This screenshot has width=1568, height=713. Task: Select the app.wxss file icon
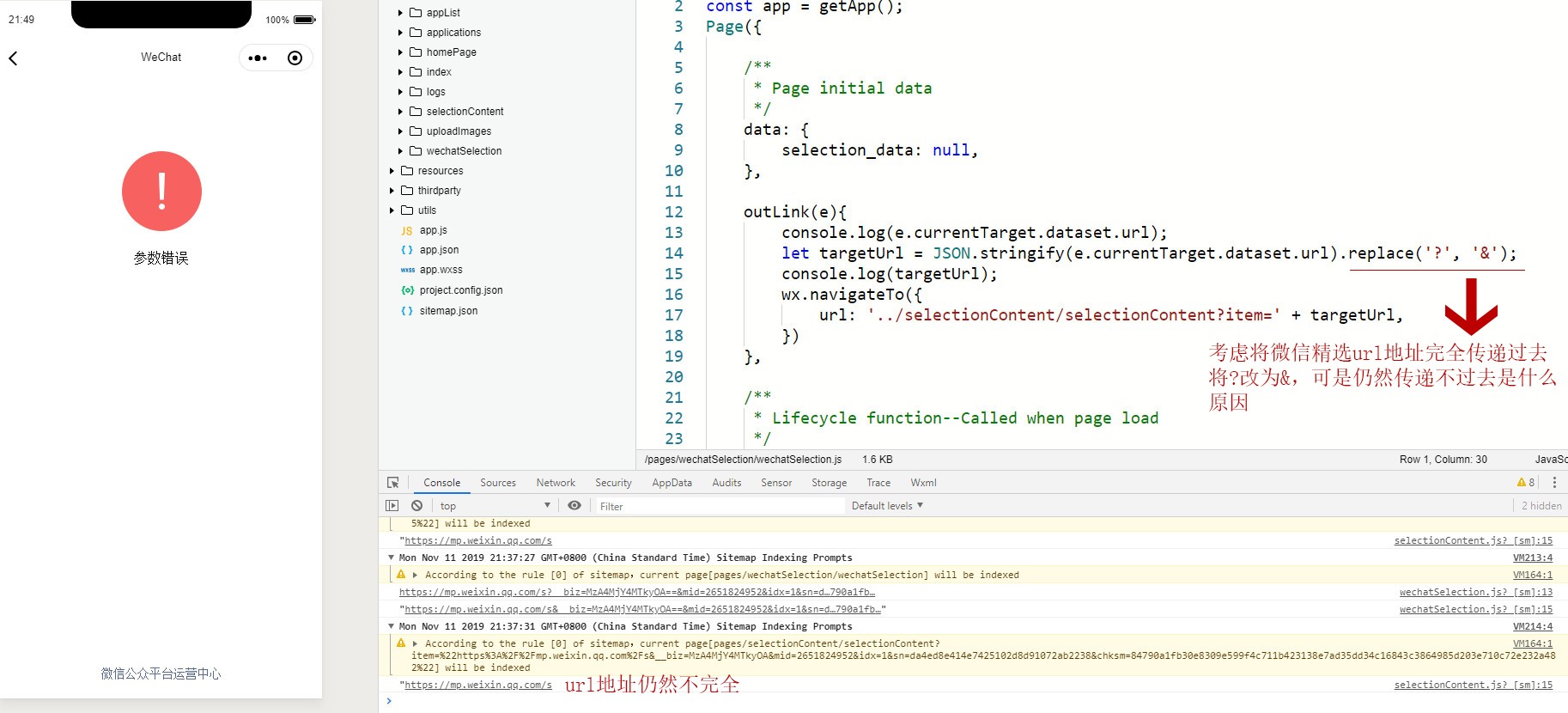pos(407,270)
